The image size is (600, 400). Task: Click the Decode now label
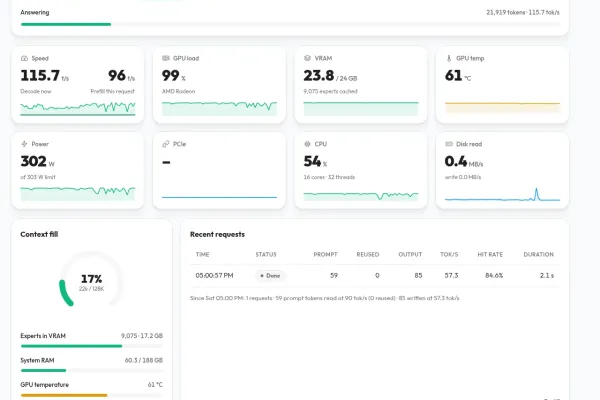(36, 91)
